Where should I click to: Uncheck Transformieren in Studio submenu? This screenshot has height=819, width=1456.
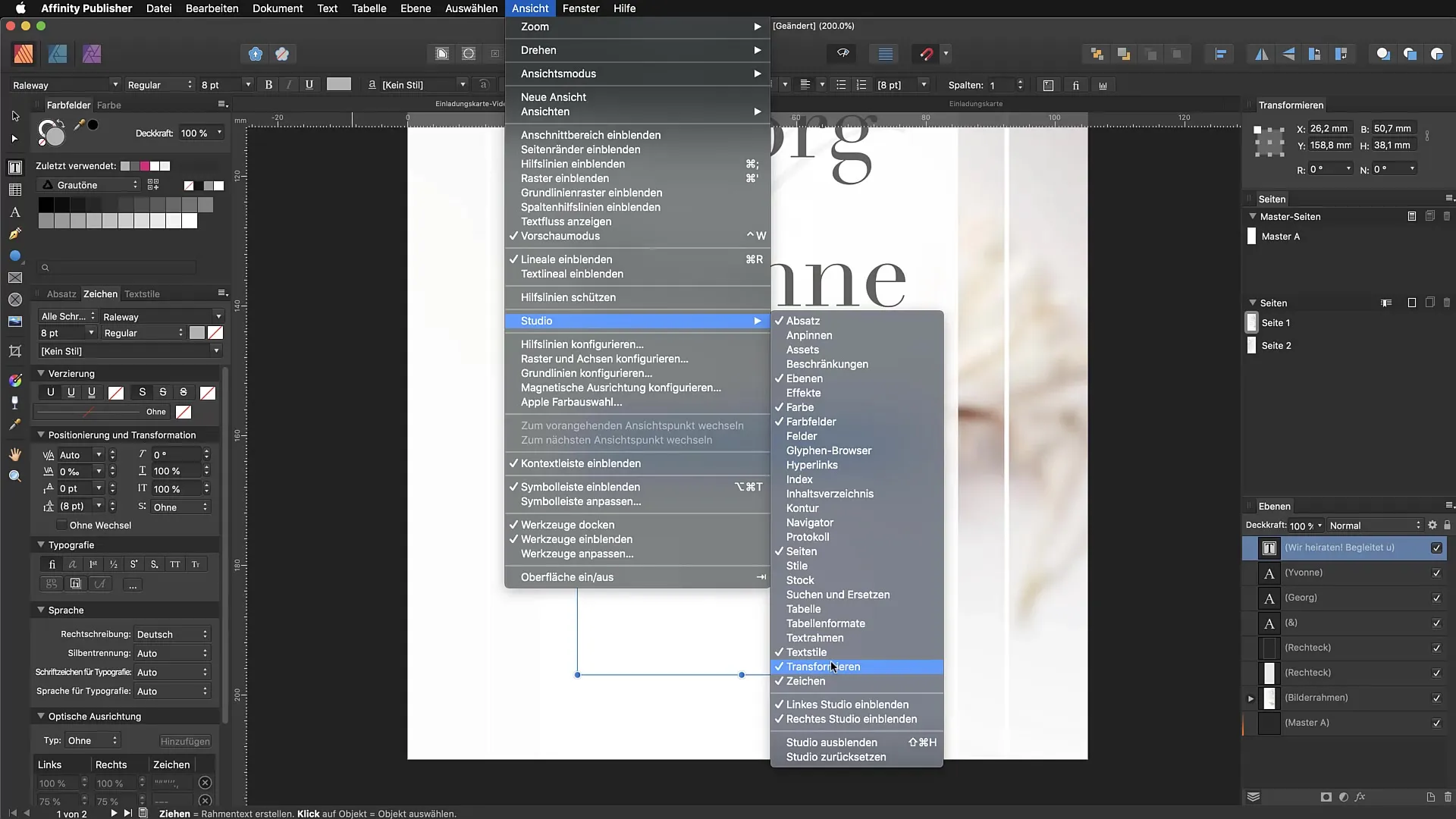pyautogui.click(x=857, y=667)
